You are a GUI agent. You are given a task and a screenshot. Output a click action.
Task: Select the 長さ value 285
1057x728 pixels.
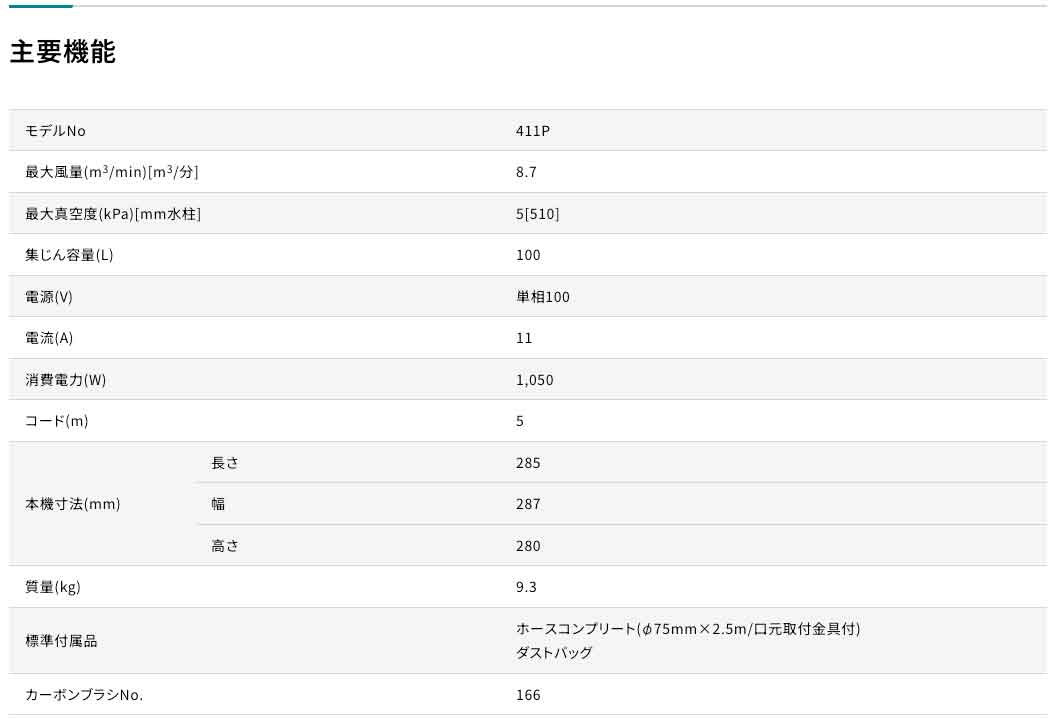[528, 463]
